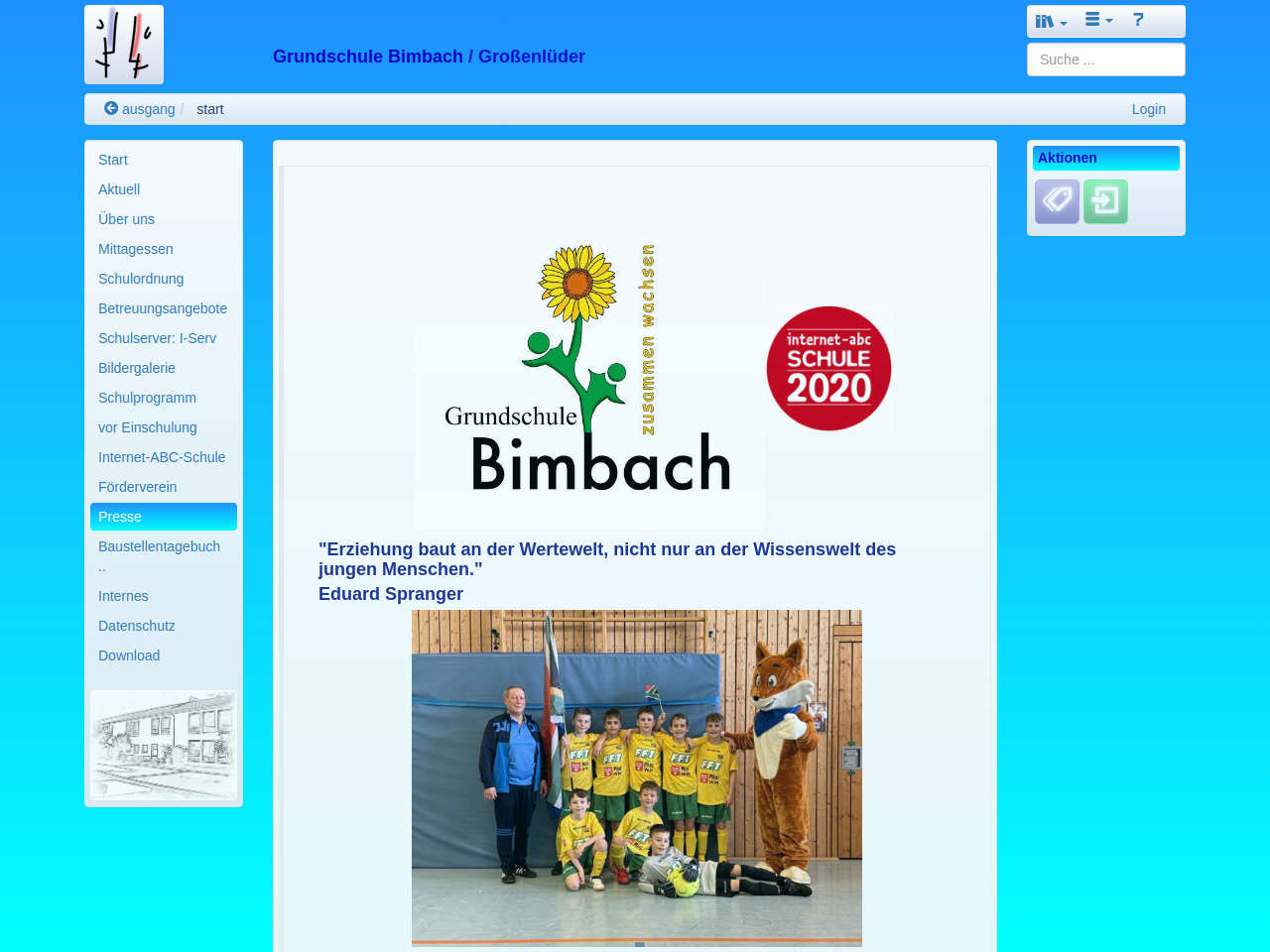
Task: Open the Baustellentagebuch sidebar entry
Action: pyautogui.click(x=159, y=546)
